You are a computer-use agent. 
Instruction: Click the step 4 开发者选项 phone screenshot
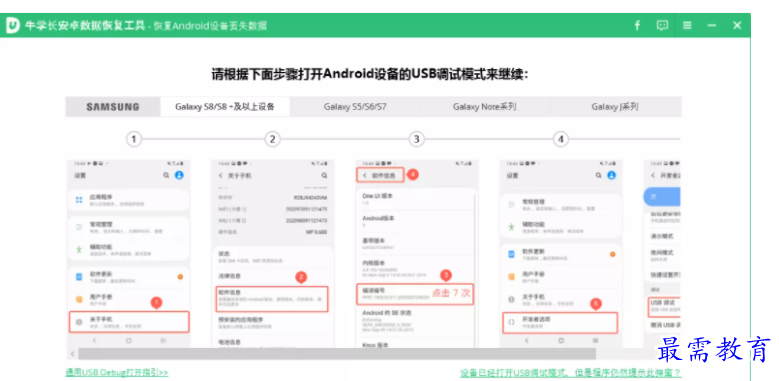tap(560, 253)
